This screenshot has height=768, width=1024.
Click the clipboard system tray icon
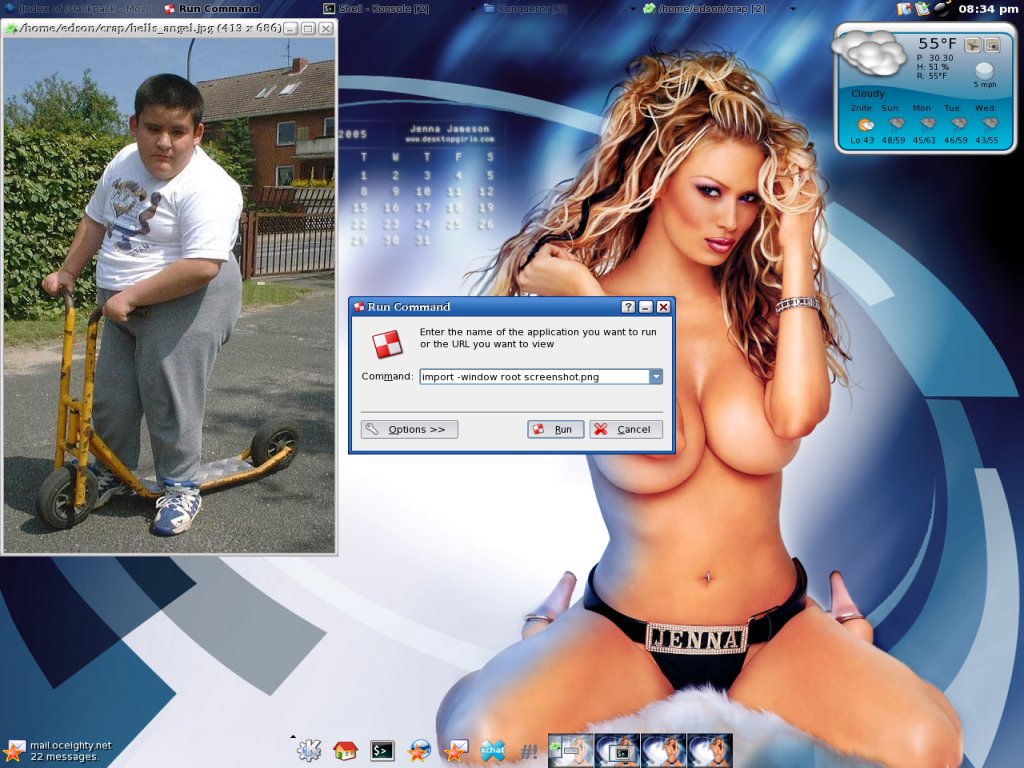pos(922,8)
